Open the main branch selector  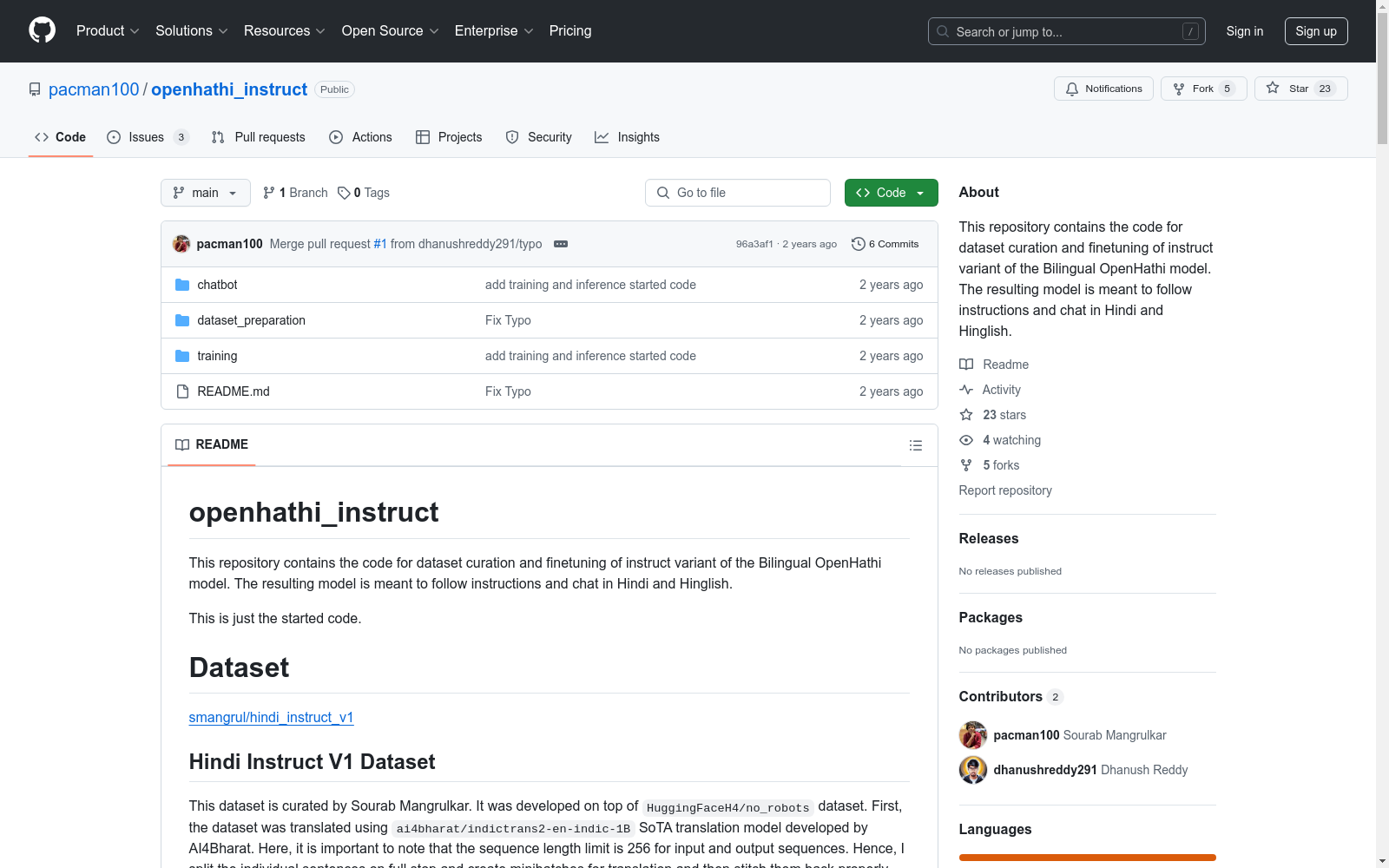coord(206,193)
